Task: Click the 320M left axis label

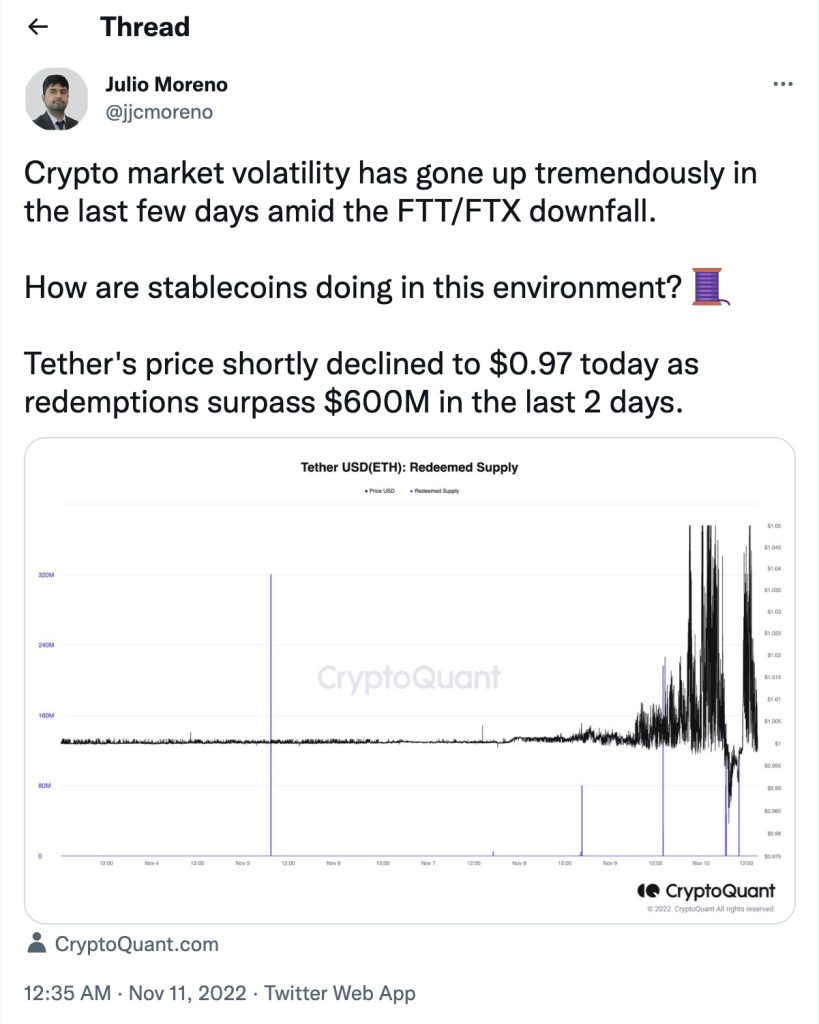Action: click(x=45, y=576)
